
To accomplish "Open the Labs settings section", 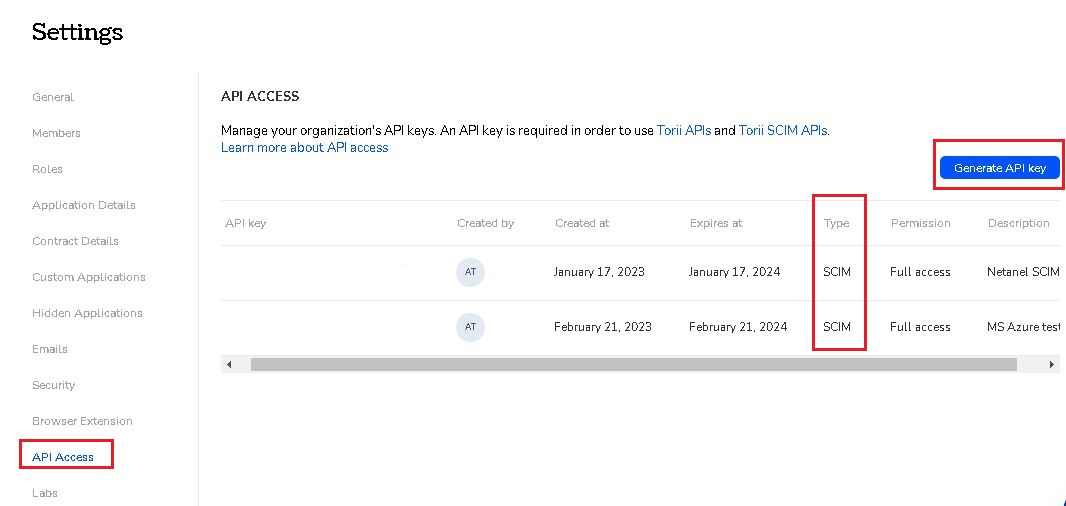I will [x=45, y=493].
